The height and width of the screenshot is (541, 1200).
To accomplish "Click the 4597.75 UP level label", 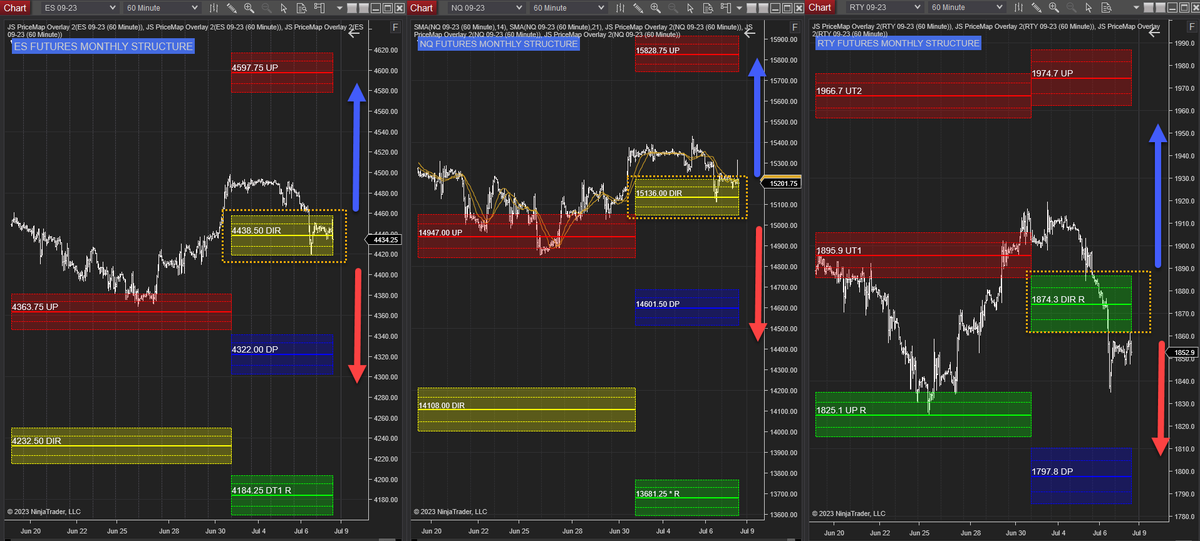I will pyautogui.click(x=257, y=68).
